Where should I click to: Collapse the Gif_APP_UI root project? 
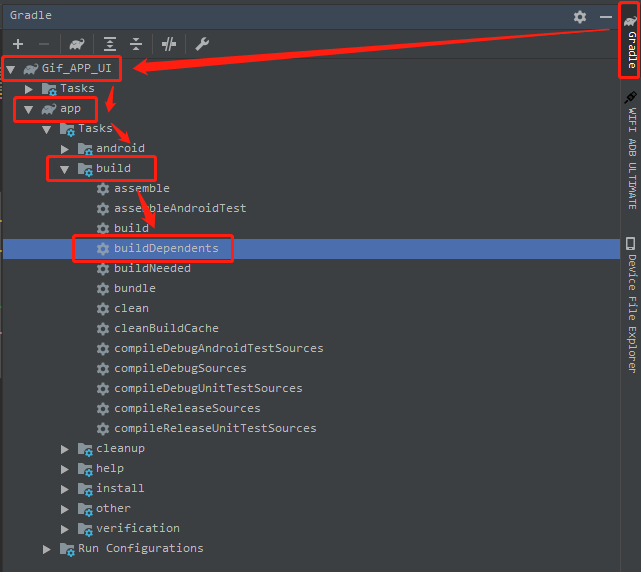click(11, 69)
